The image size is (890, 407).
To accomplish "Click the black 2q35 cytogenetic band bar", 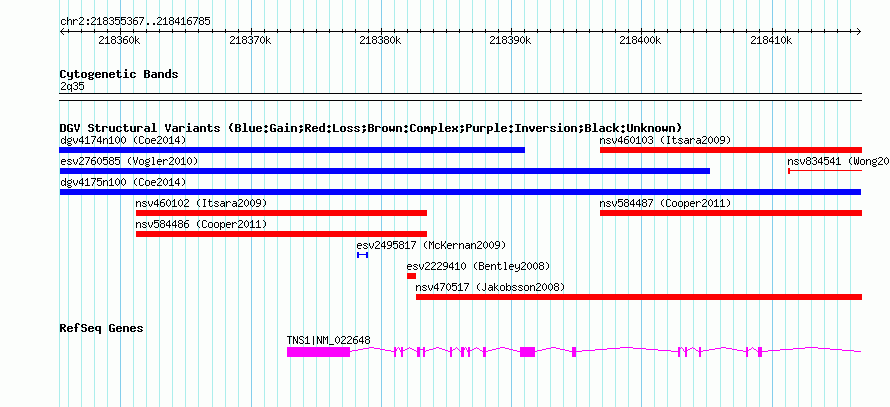I will click(460, 97).
